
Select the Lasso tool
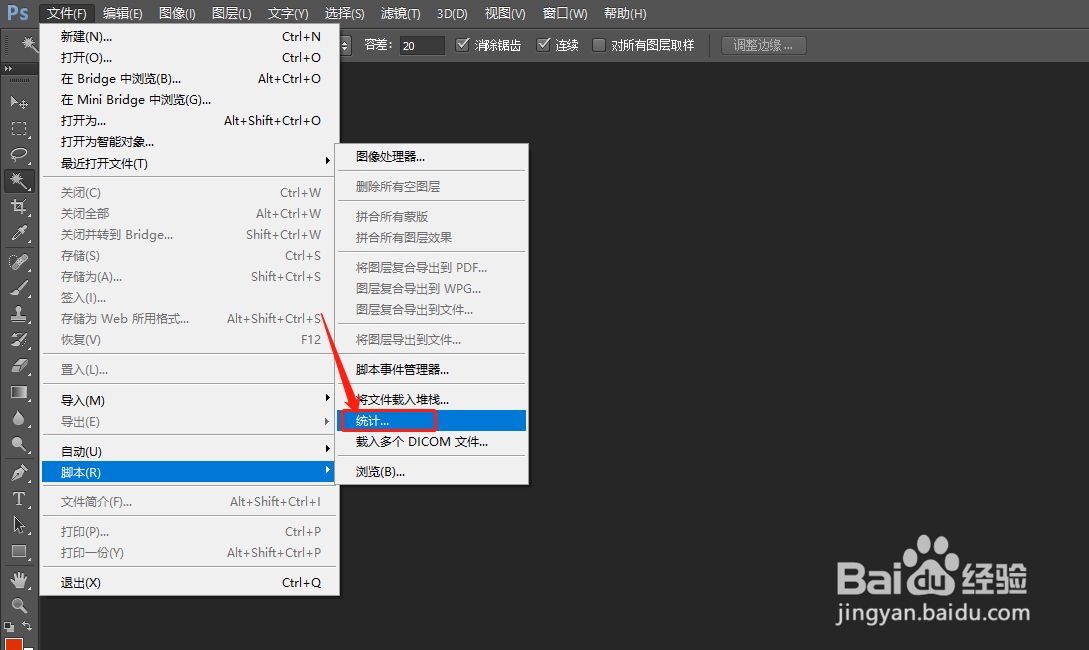pos(20,155)
